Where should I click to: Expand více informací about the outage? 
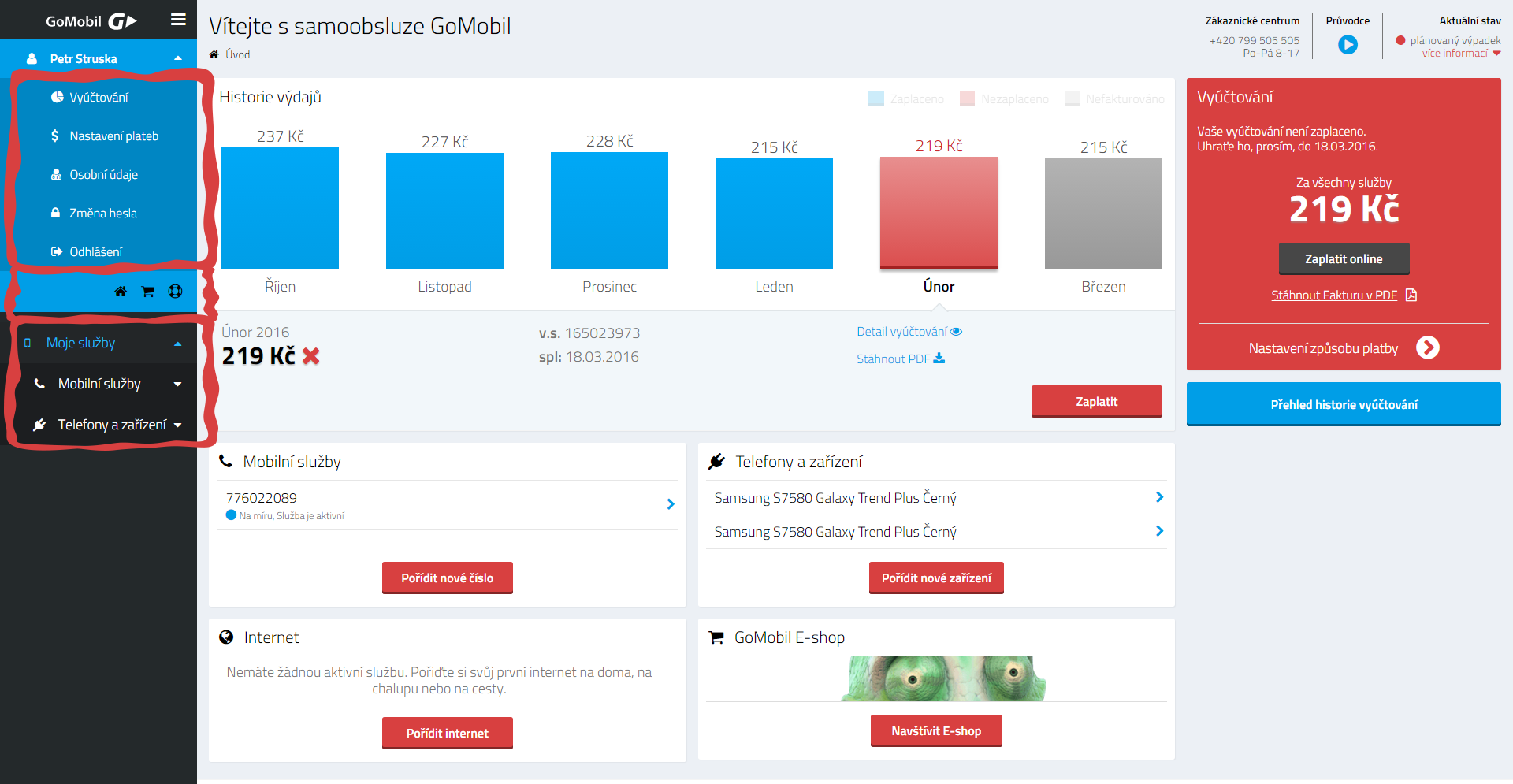pyautogui.click(x=1461, y=54)
